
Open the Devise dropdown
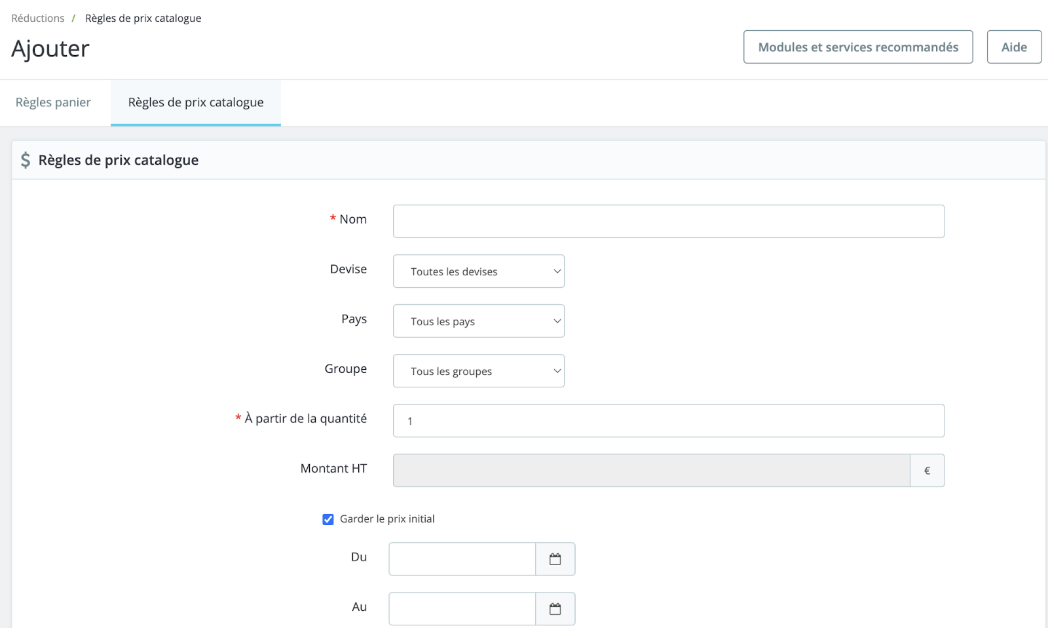coord(479,271)
